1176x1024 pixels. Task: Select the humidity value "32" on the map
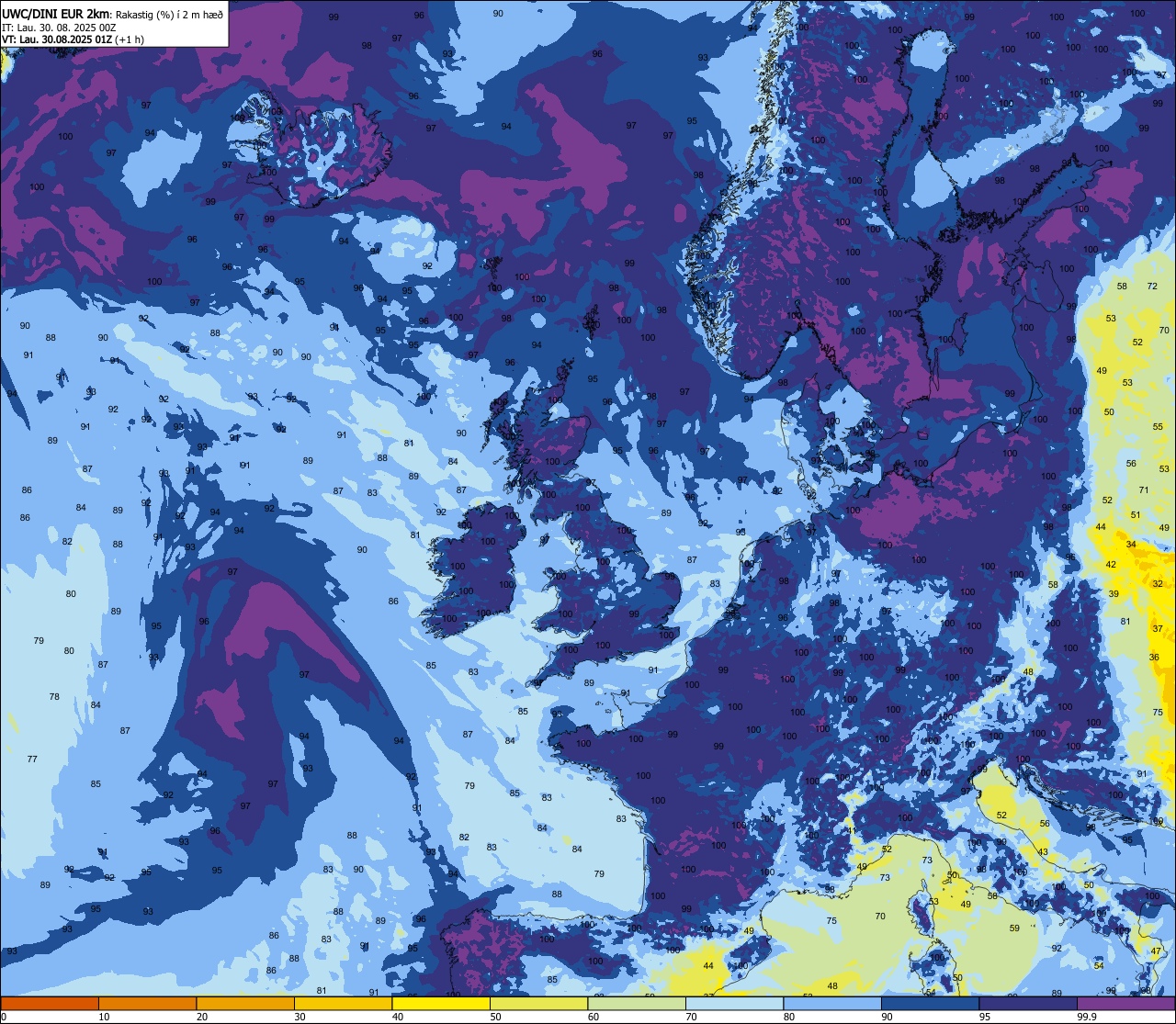(x=1158, y=583)
